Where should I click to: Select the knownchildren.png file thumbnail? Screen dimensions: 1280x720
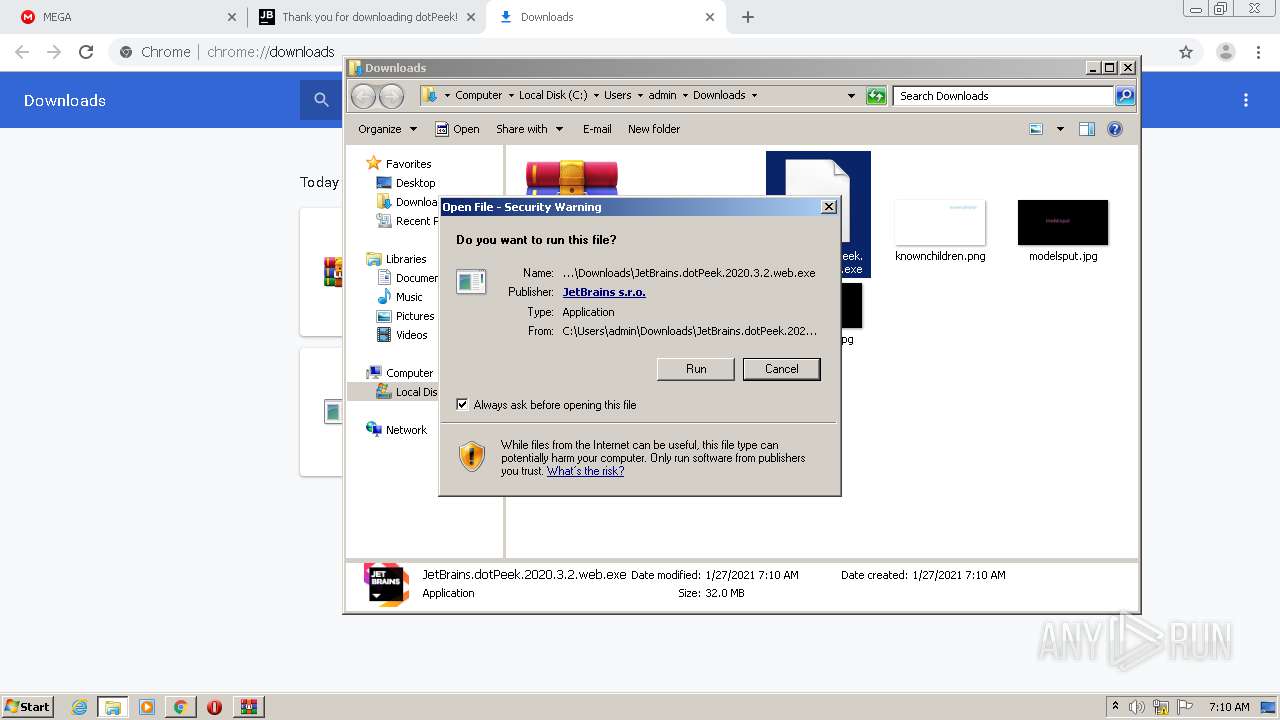940,222
